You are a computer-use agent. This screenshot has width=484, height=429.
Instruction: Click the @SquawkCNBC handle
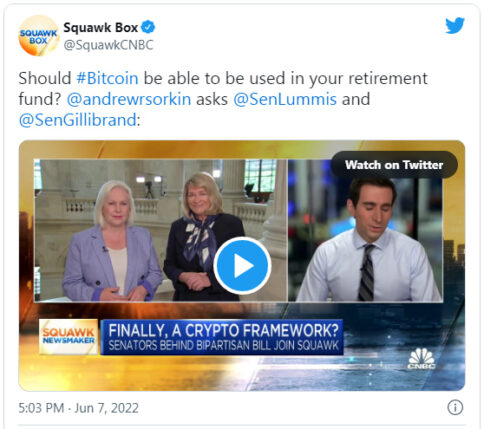point(108,45)
